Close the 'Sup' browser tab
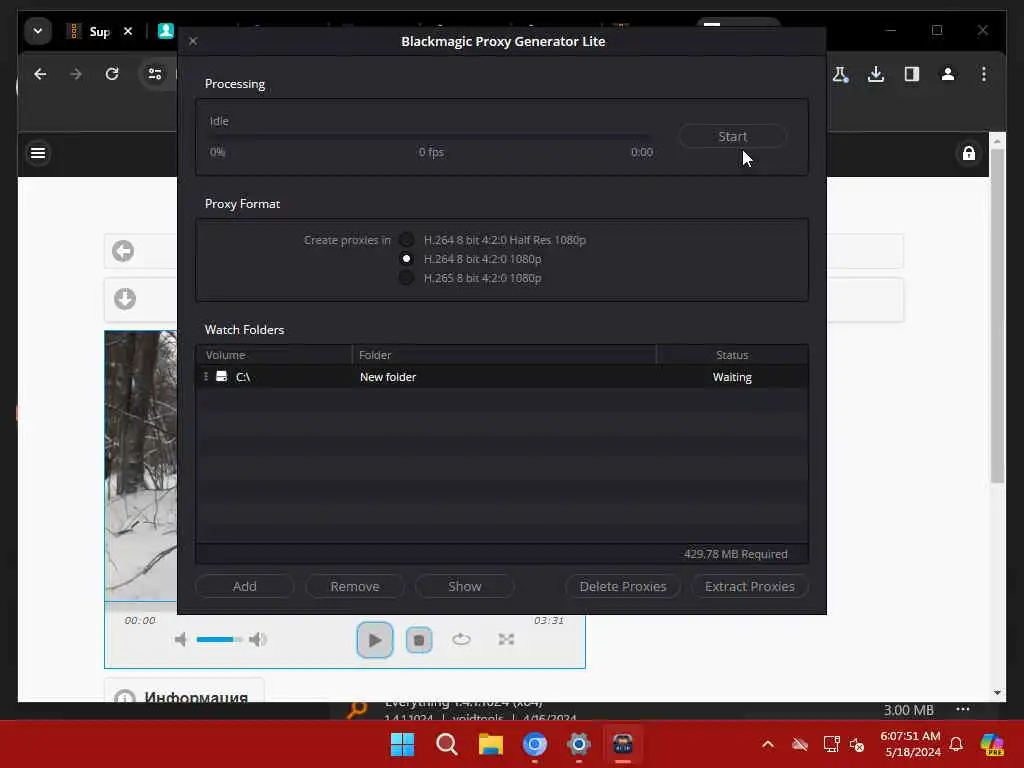1024x768 pixels. tap(128, 31)
